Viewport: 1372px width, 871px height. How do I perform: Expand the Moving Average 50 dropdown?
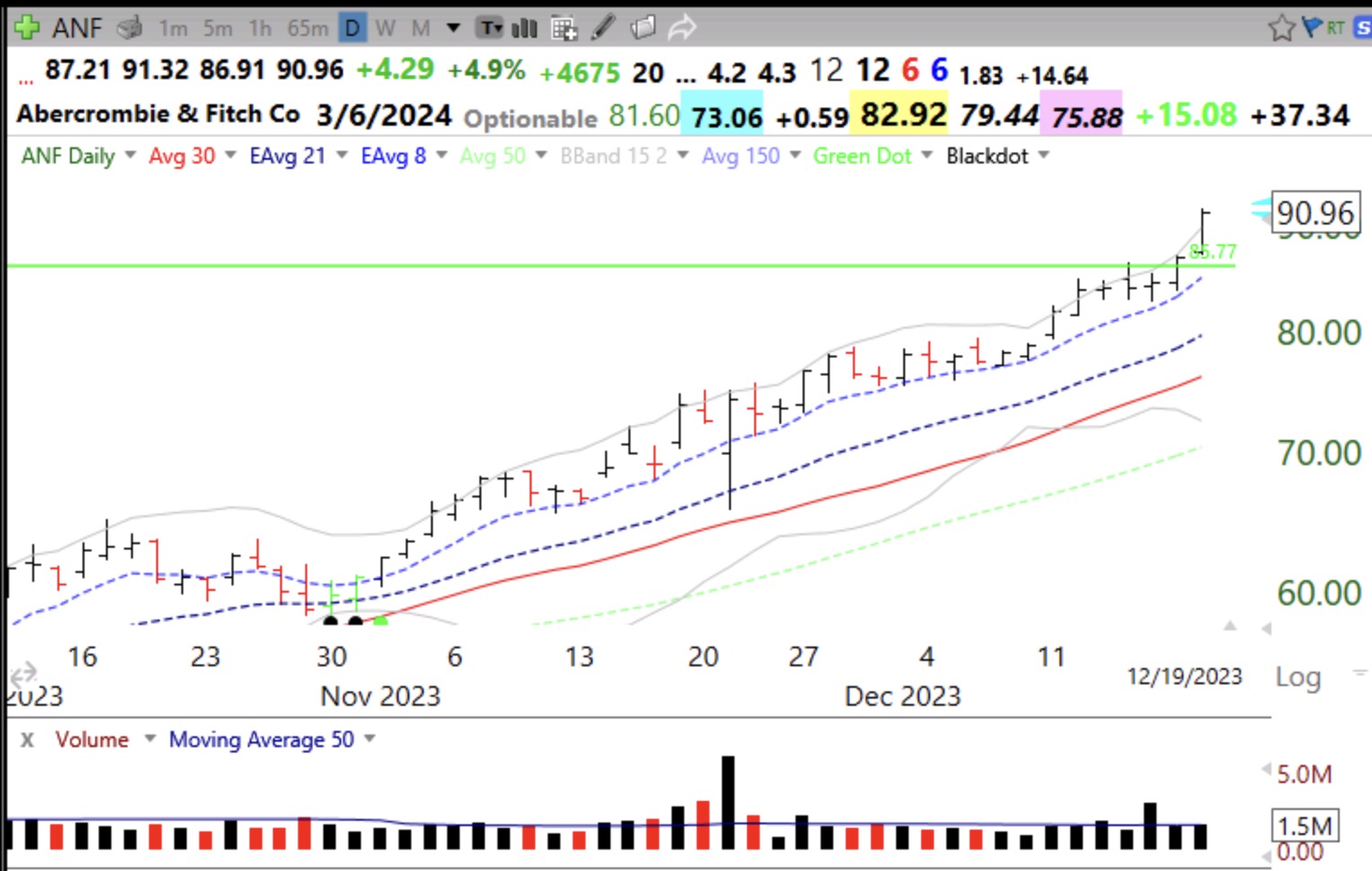pos(369,739)
